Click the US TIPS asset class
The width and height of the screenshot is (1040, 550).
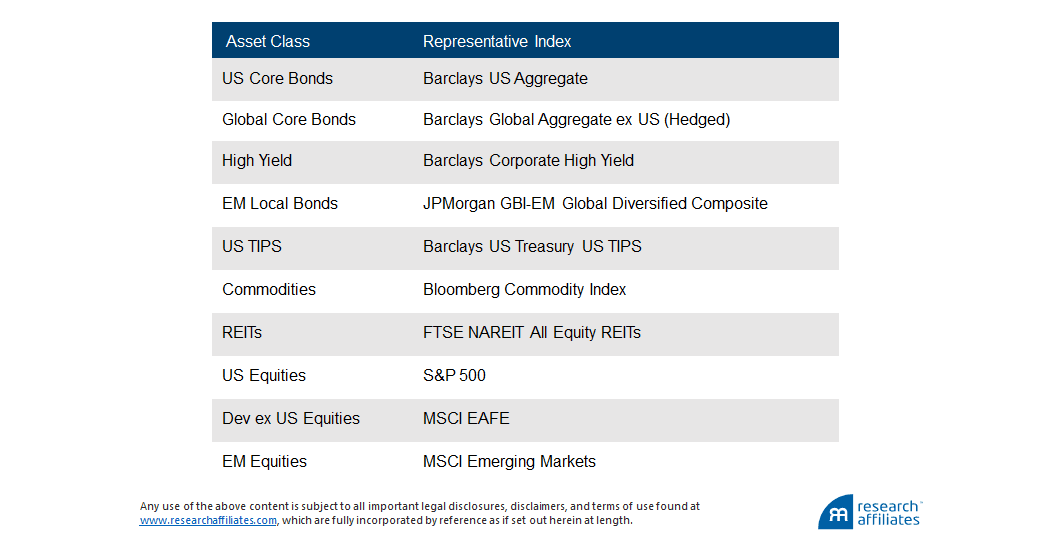254,246
